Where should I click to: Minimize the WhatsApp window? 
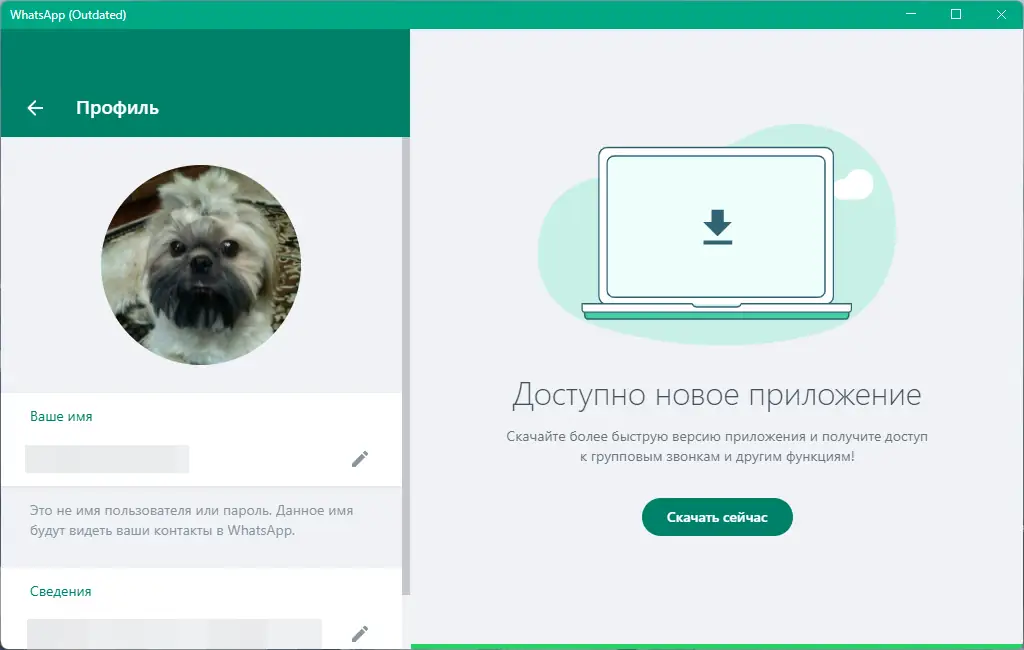pyautogui.click(x=911, y=14)
